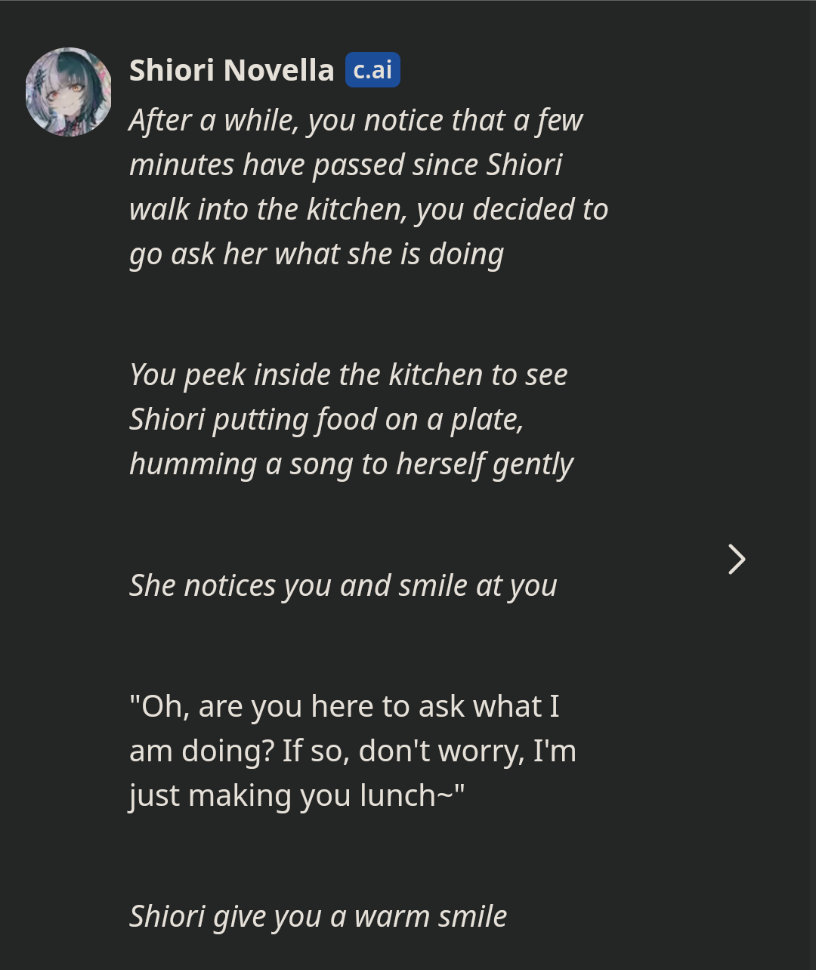
Task: Show next reply with right chevron
Action: pos(736,559)
